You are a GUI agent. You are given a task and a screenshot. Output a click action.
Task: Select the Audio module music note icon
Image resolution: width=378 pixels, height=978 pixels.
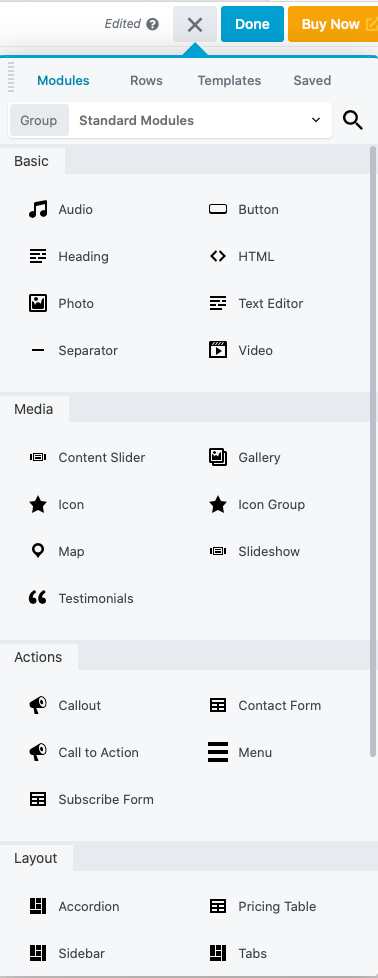click(38, 210)
